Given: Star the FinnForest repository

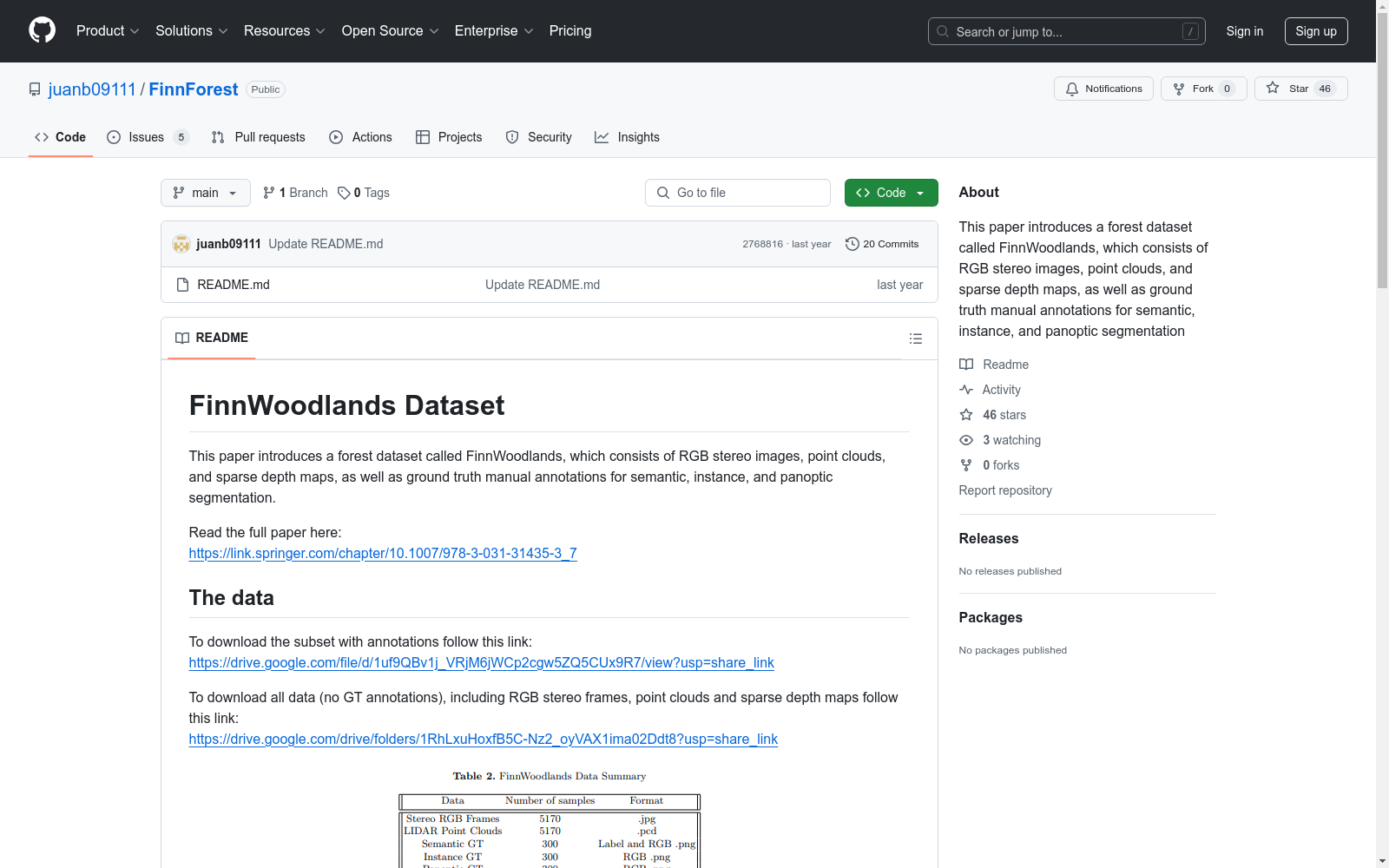Looking at the screenshot, I should point(1300,89).
